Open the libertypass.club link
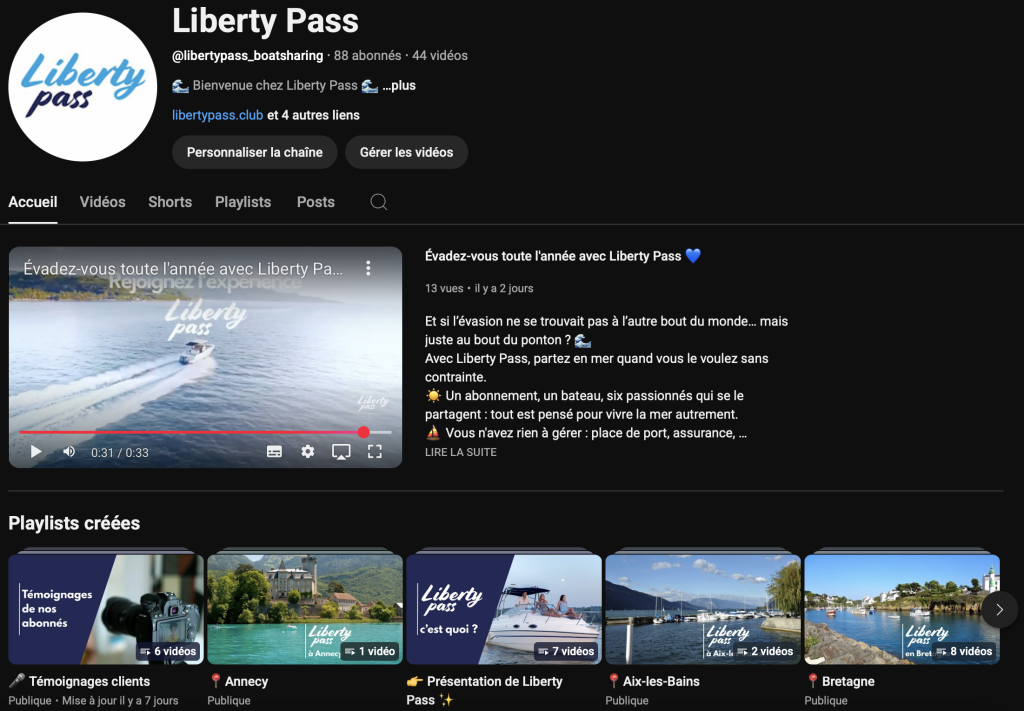 (x=217, y=115)
